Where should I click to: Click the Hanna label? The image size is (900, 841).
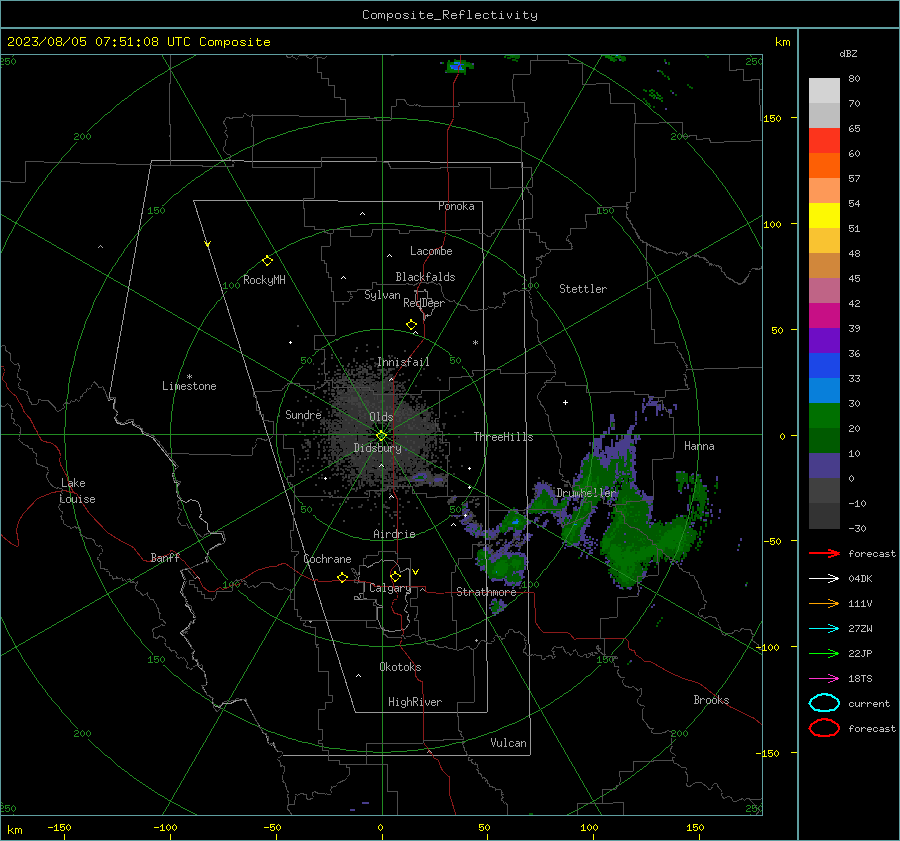point(699,446)
